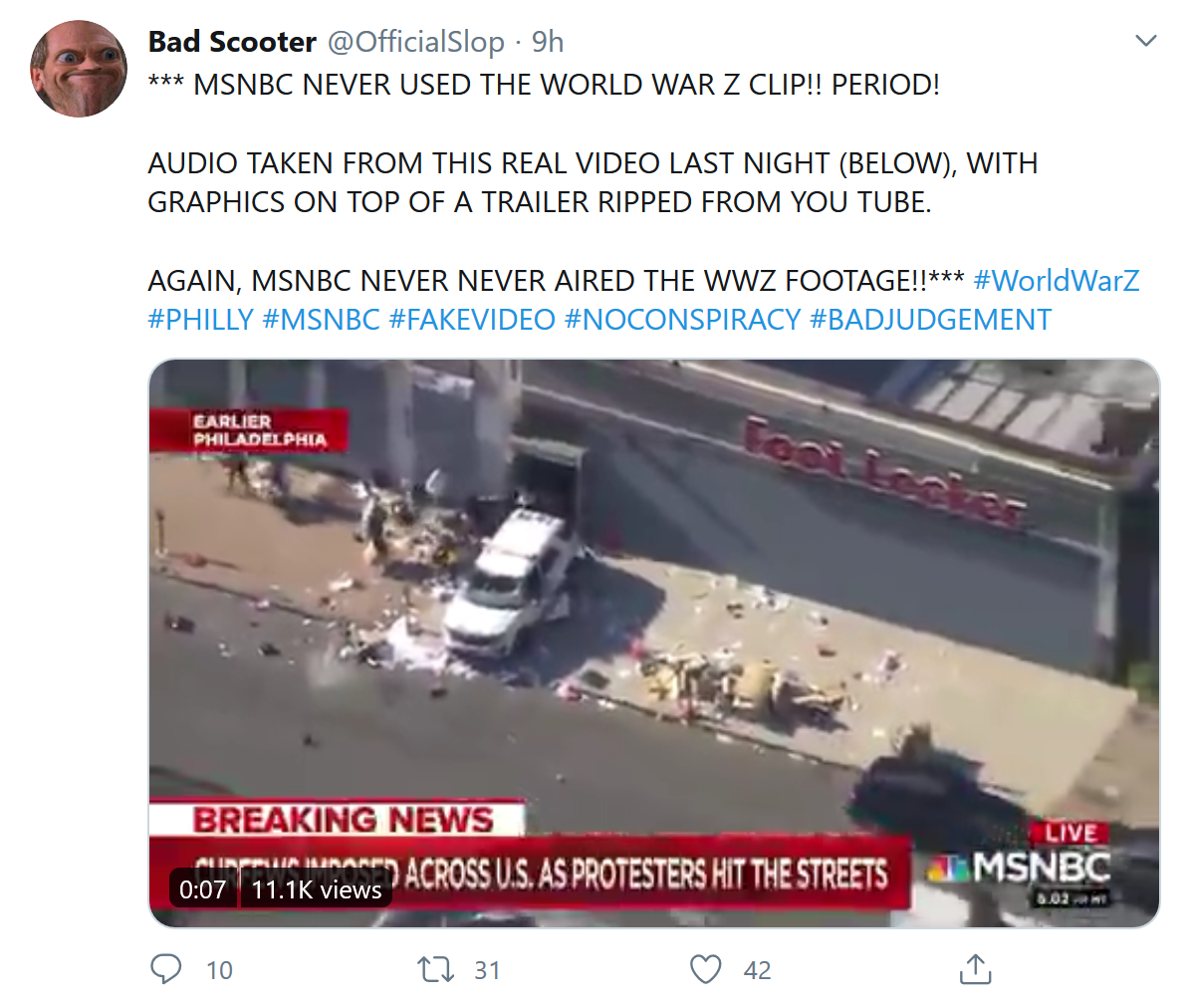Image resolution: width=1191 pixels, height=1008 pixels.
Task: View the 42 likes count
Action: coord(757,970)
